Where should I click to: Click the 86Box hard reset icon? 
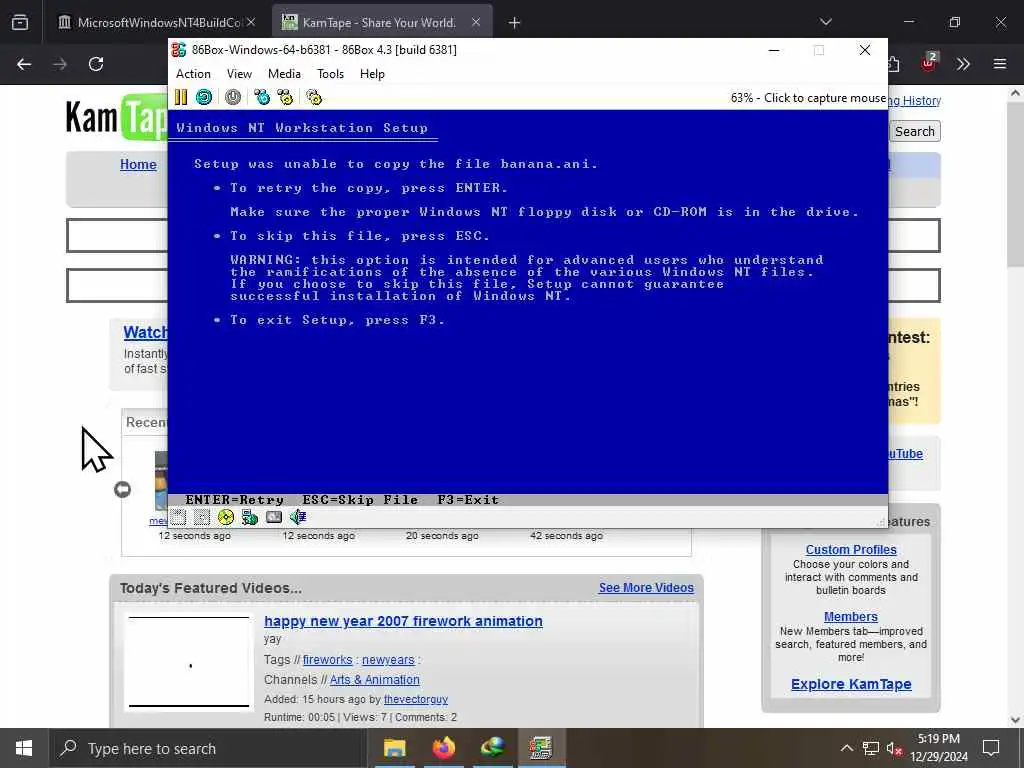pos(204,97)
